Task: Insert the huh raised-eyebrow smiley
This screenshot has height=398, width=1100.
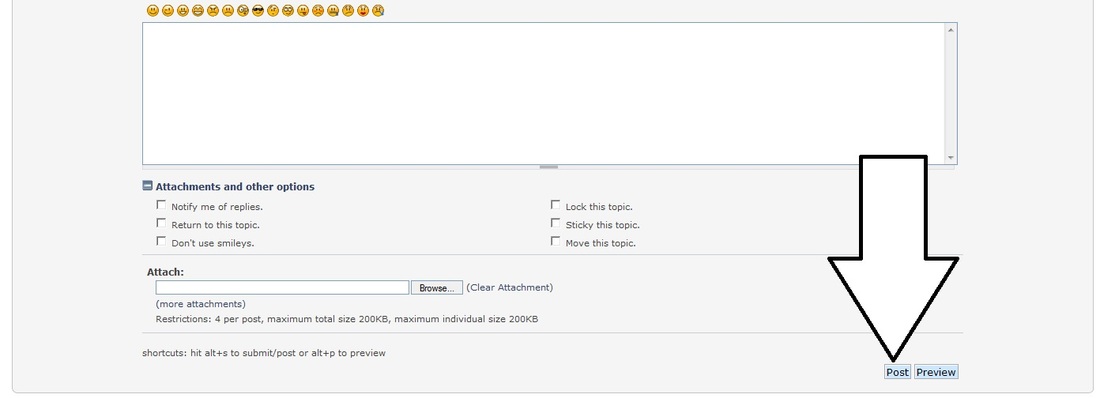Action: coord(273,11)
